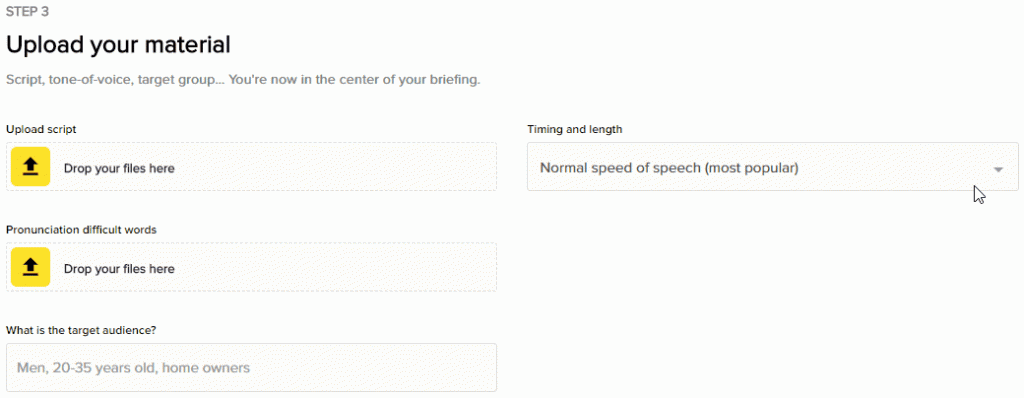Click empty area of Pronunciation drop zone
The image size is (1024, 398).
(x=336, y=267)
